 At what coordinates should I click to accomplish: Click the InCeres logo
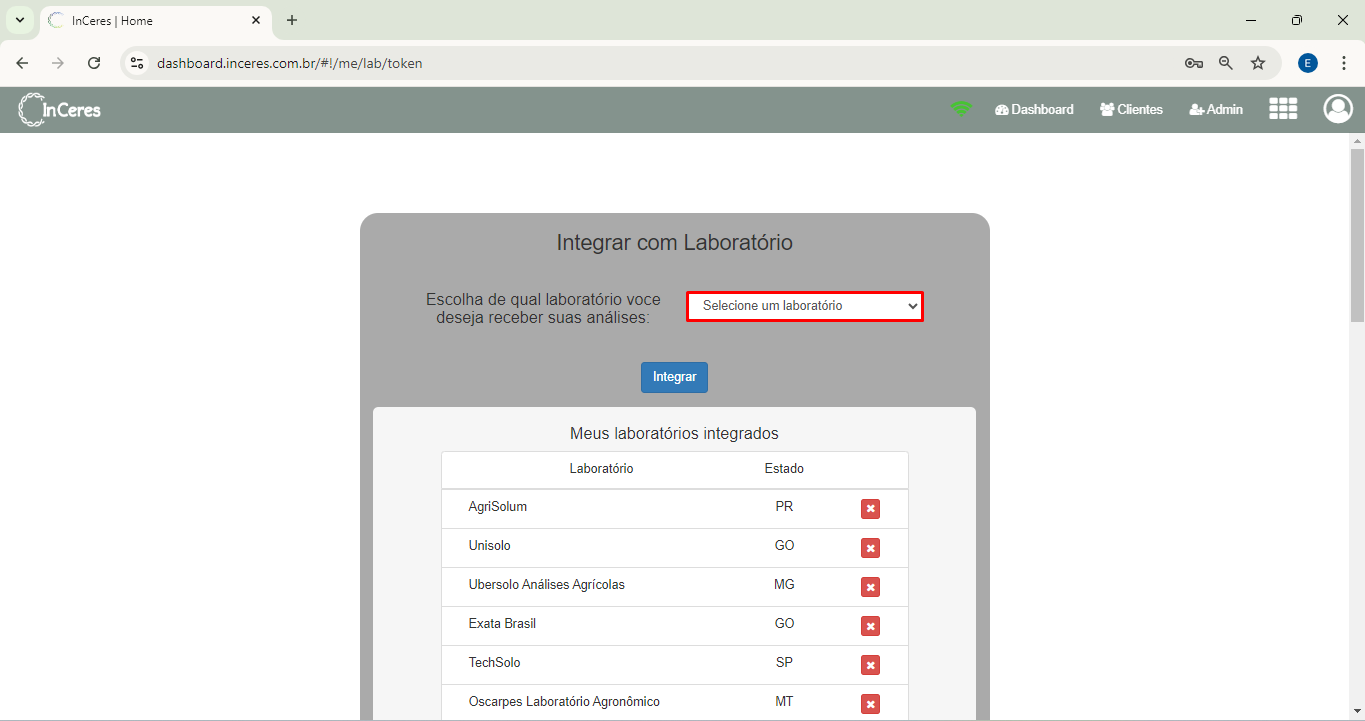[x=60, y=110]
